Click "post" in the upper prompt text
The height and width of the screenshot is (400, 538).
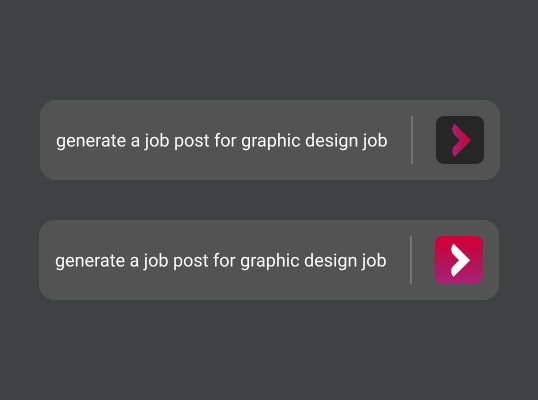point(191,141)
